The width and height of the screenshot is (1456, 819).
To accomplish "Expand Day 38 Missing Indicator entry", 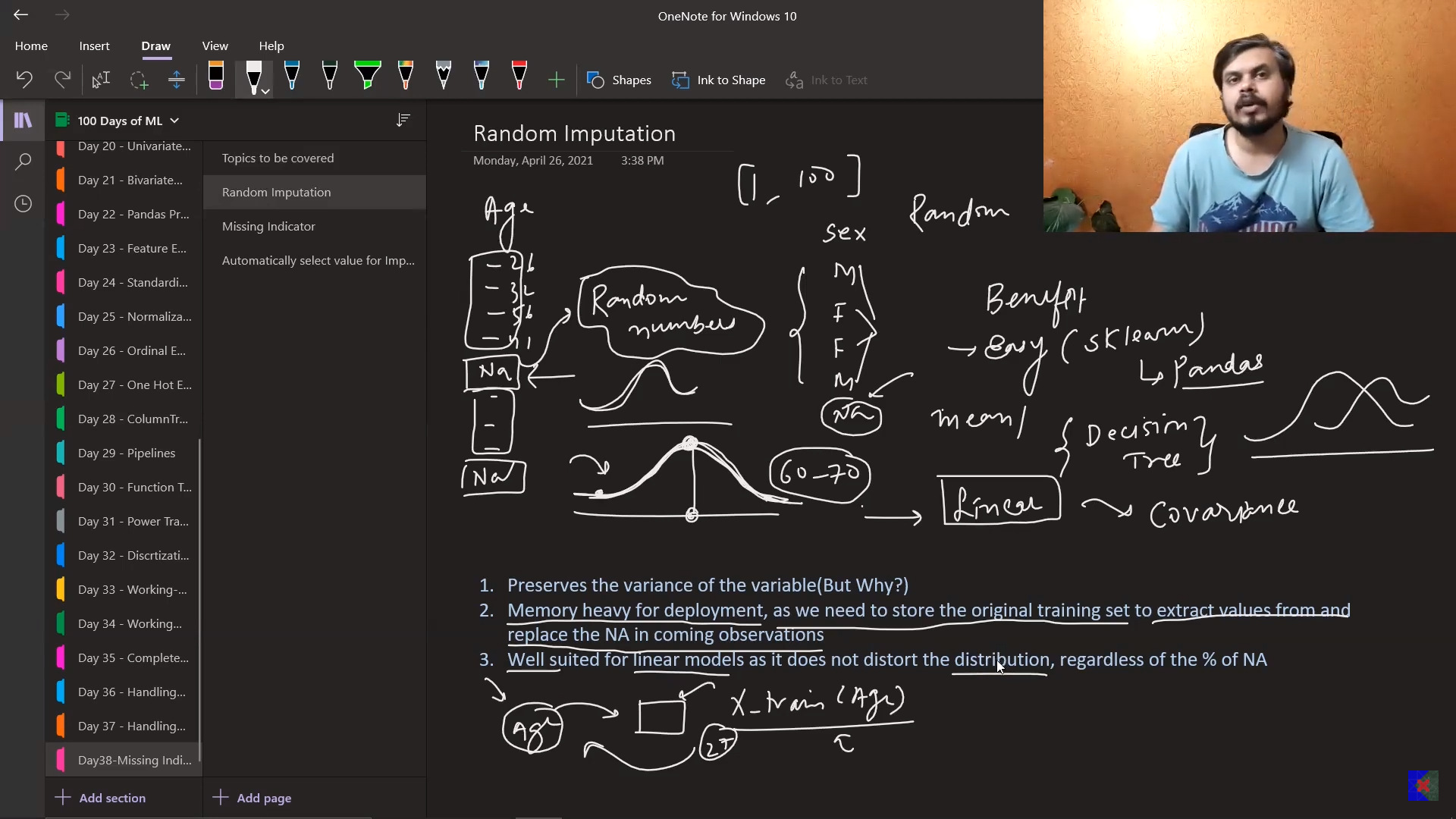I will (x=134, y=759).
